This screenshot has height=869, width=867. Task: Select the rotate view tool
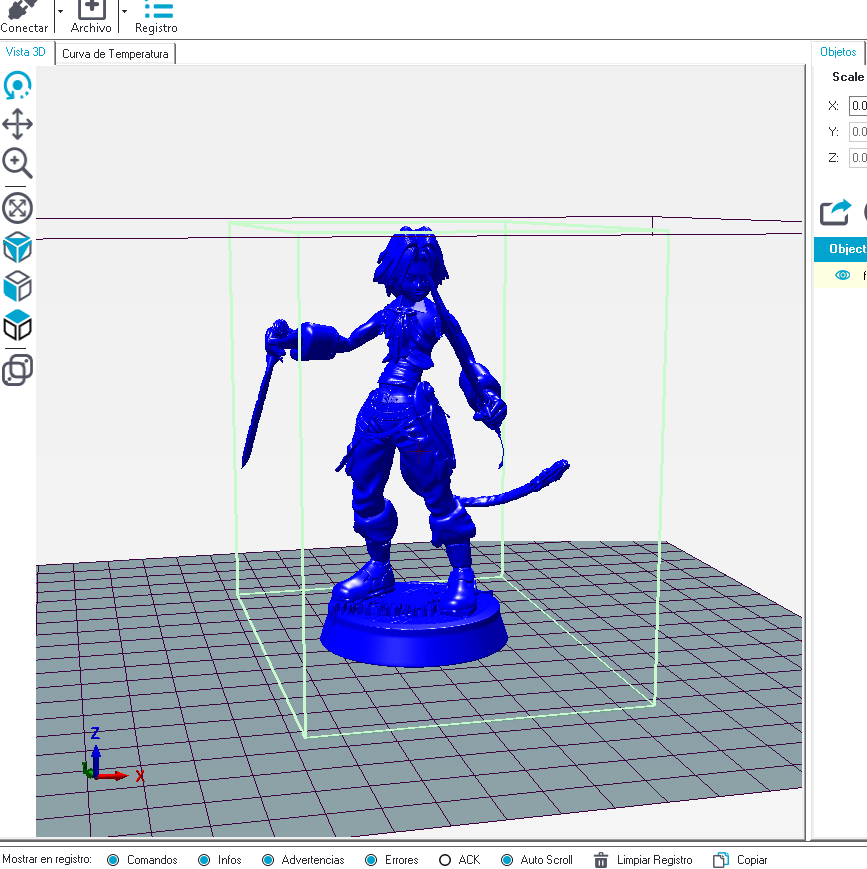coord(17,86)
